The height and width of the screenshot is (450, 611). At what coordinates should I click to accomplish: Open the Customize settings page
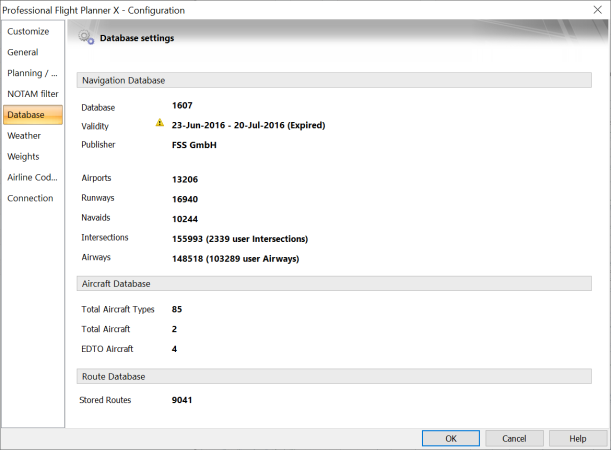coord(28,31)
